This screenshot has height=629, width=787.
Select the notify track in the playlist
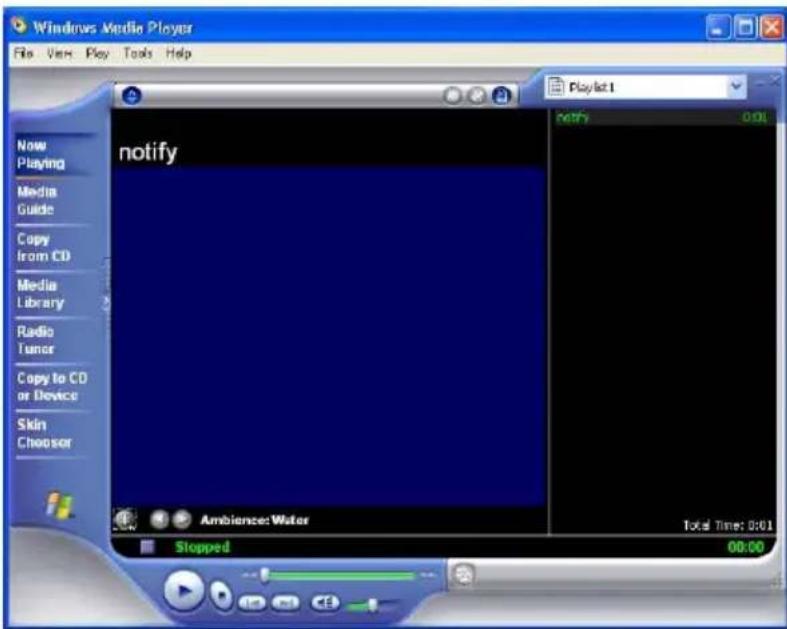[x=663, y=117]
